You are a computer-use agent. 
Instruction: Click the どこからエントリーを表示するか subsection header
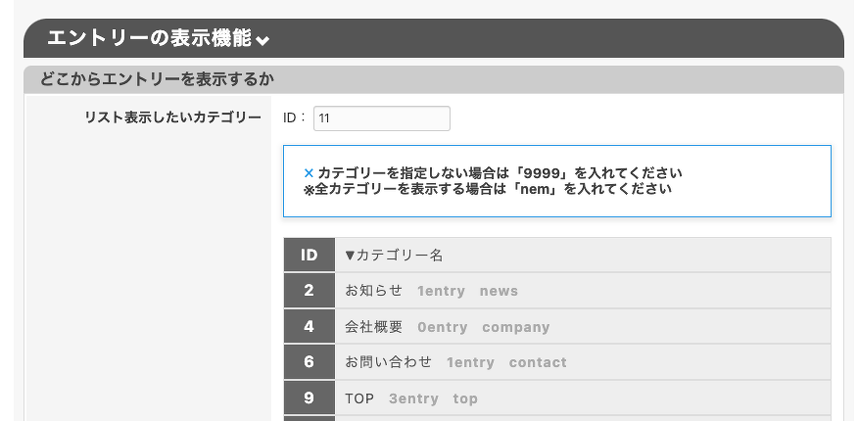(x=158, y=78)
